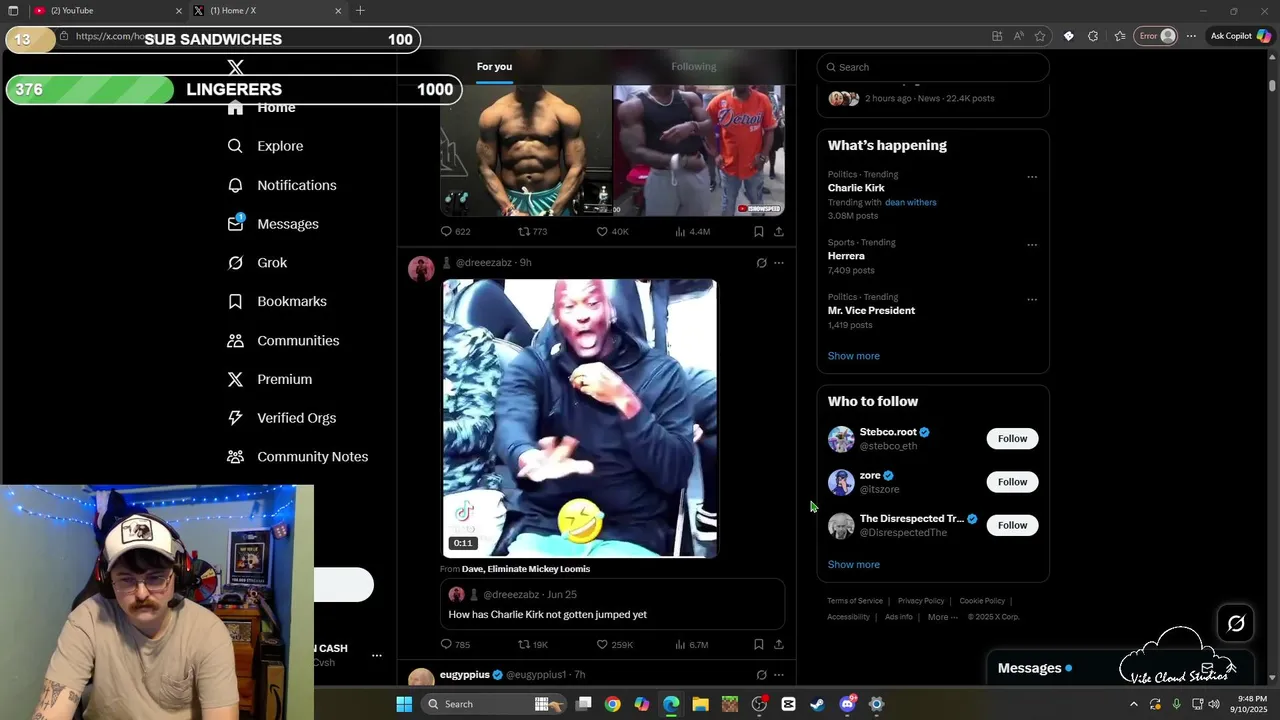View analytics for the 6.7M views post
This screenshot has width=1280, height=720.
[x=691, y=645]
